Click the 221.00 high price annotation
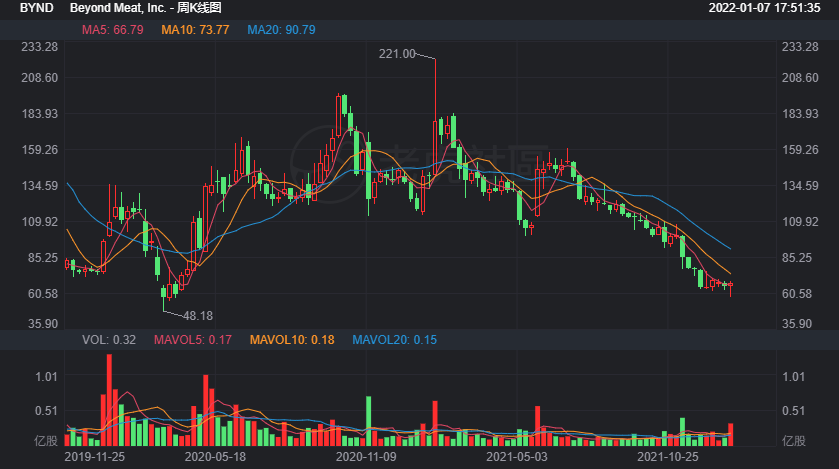 [x=397, y=53]
